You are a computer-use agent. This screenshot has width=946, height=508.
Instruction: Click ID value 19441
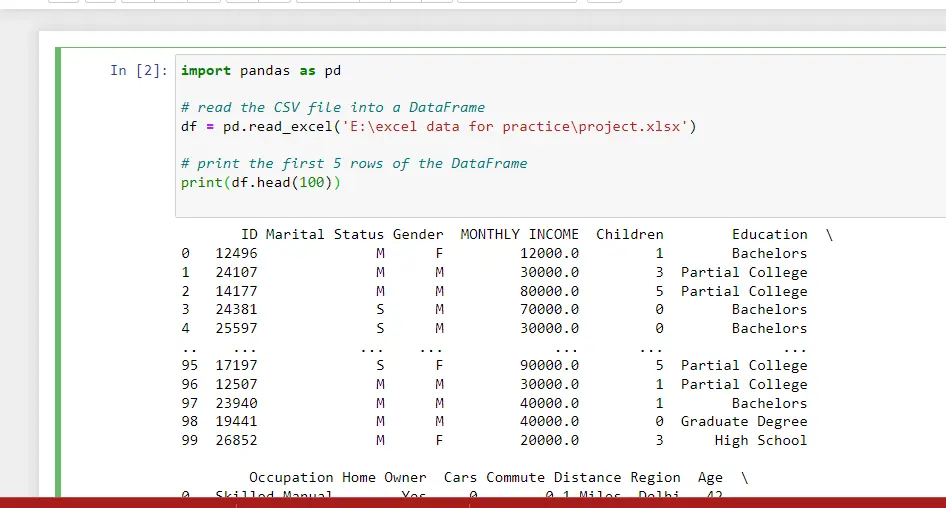236,422
